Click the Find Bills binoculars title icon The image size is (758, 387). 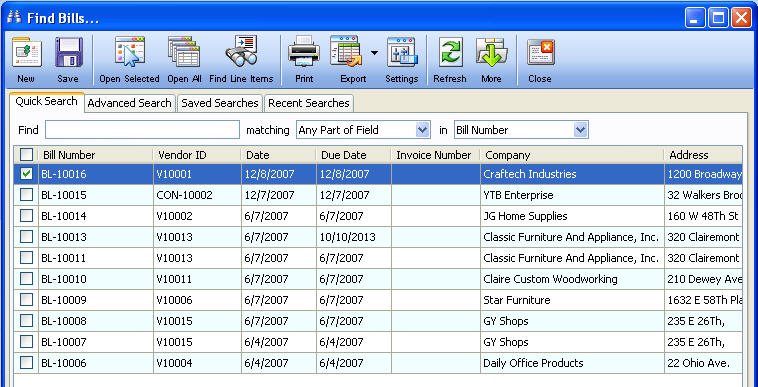(14, 17)
